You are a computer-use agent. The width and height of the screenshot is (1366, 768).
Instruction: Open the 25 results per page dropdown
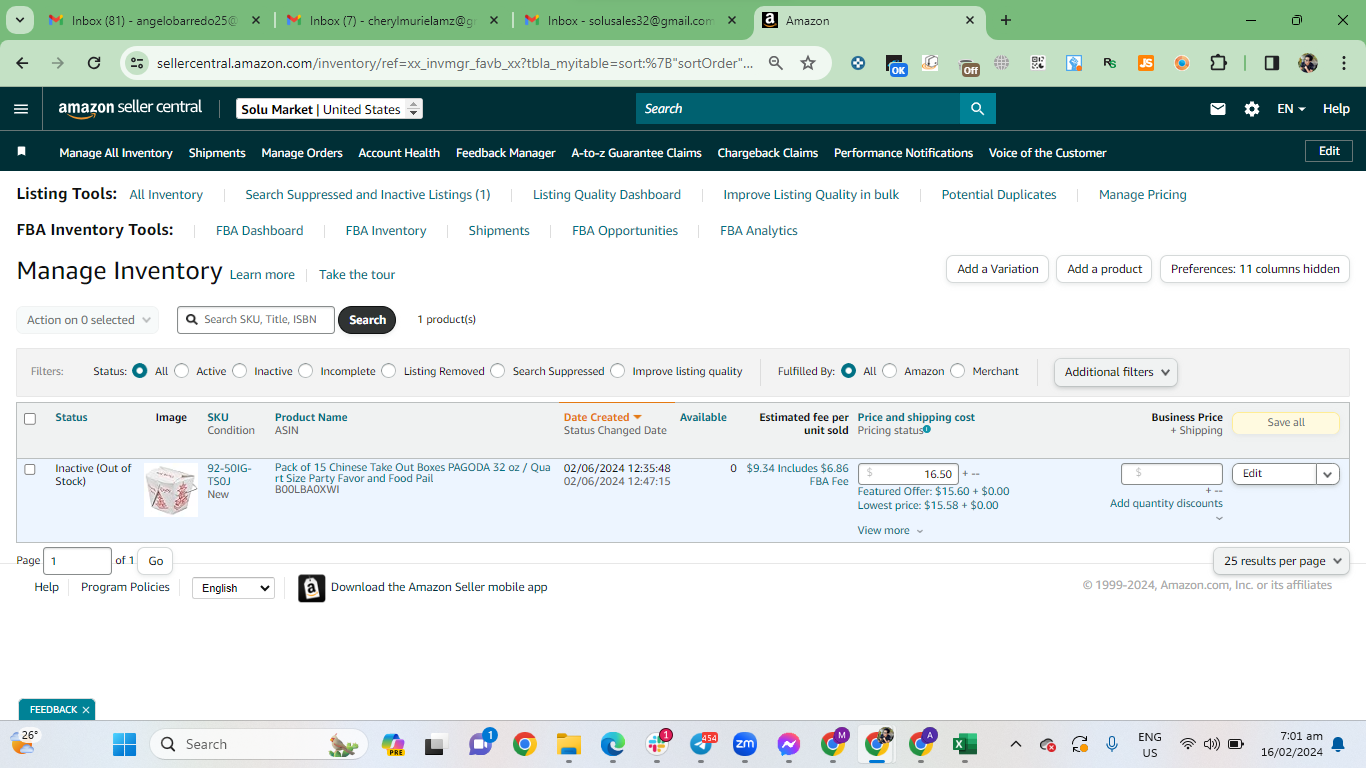point(1281,561)
